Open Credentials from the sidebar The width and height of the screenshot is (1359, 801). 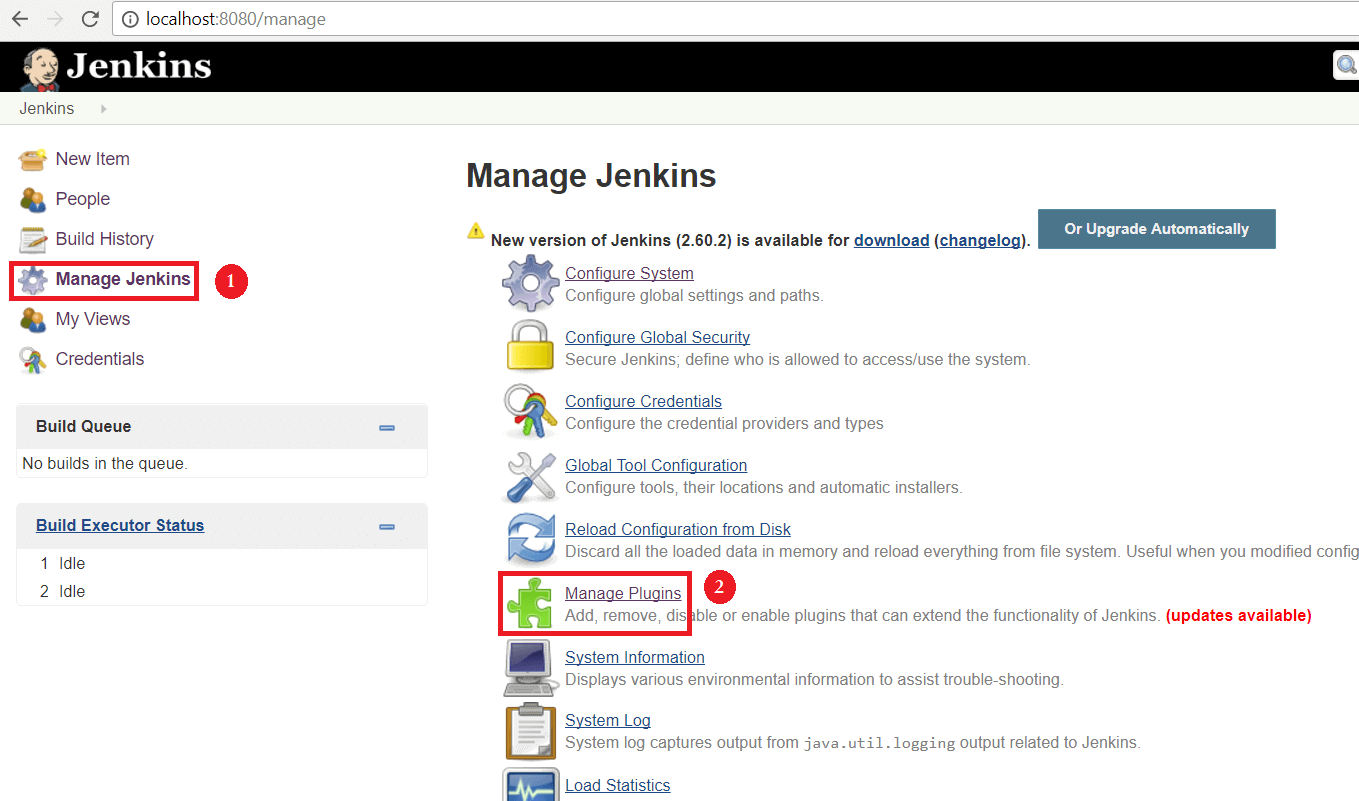[x=100, y=359]
